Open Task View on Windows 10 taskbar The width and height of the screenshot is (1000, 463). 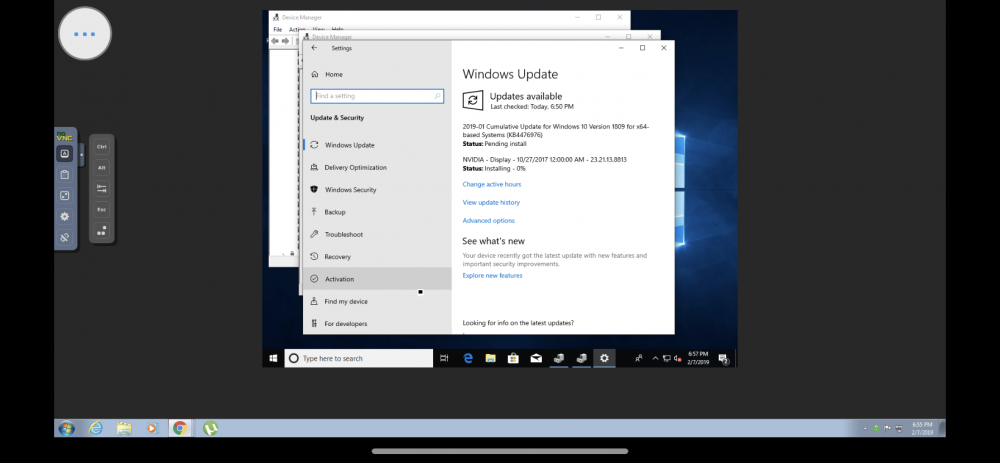[x=445, y=358]
